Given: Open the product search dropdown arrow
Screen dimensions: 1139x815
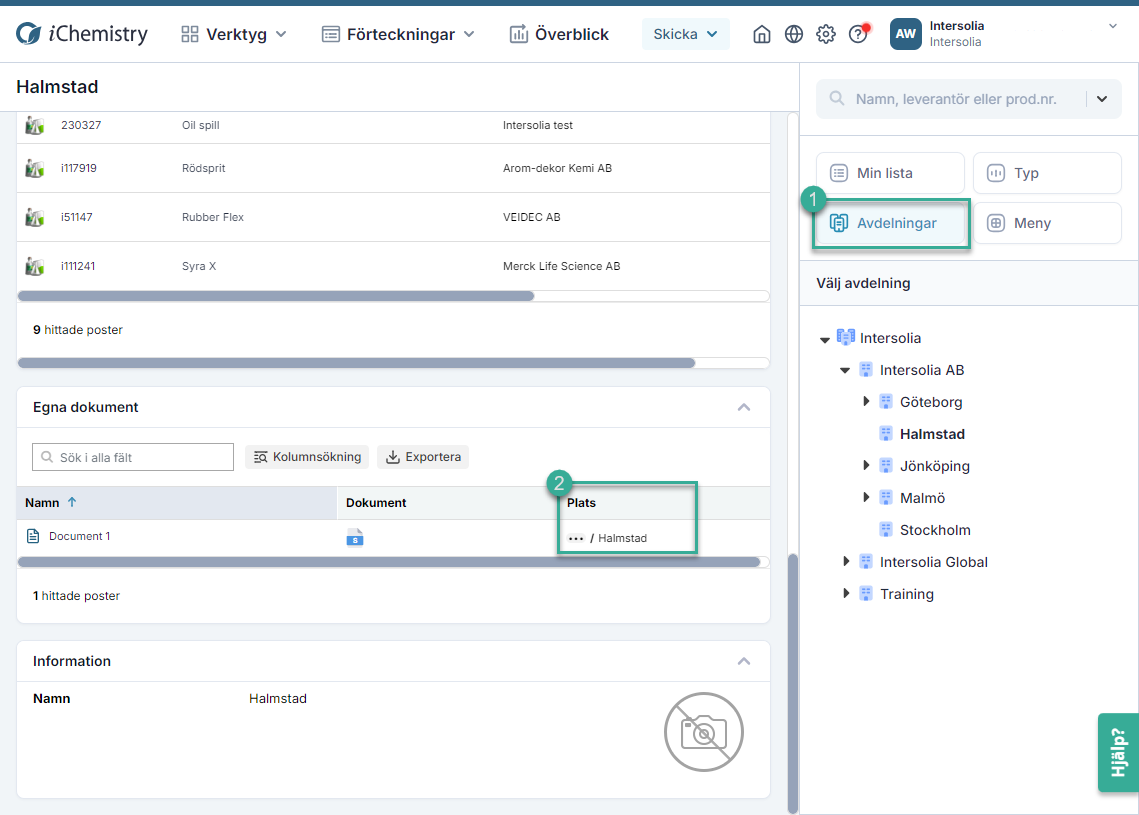Looking at the screenshot, I should click(x=1102, y=99).
